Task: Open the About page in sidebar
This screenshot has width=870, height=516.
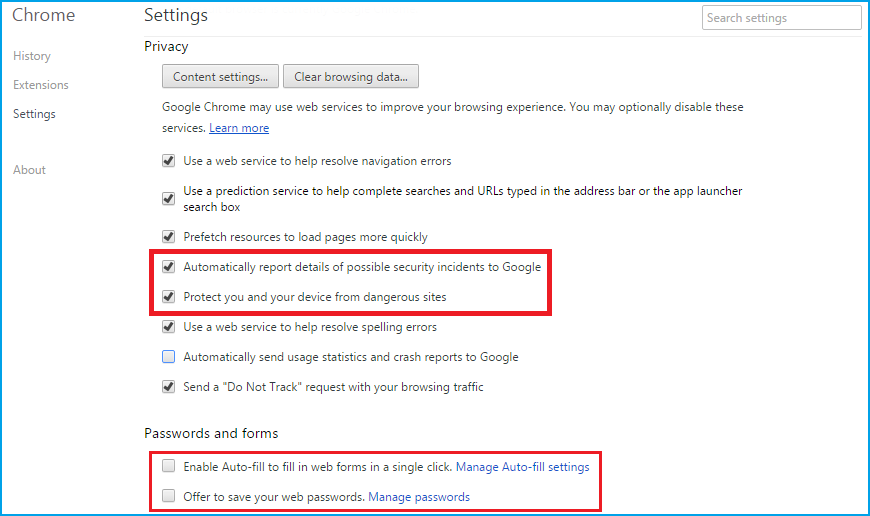Action: point(29,170)
